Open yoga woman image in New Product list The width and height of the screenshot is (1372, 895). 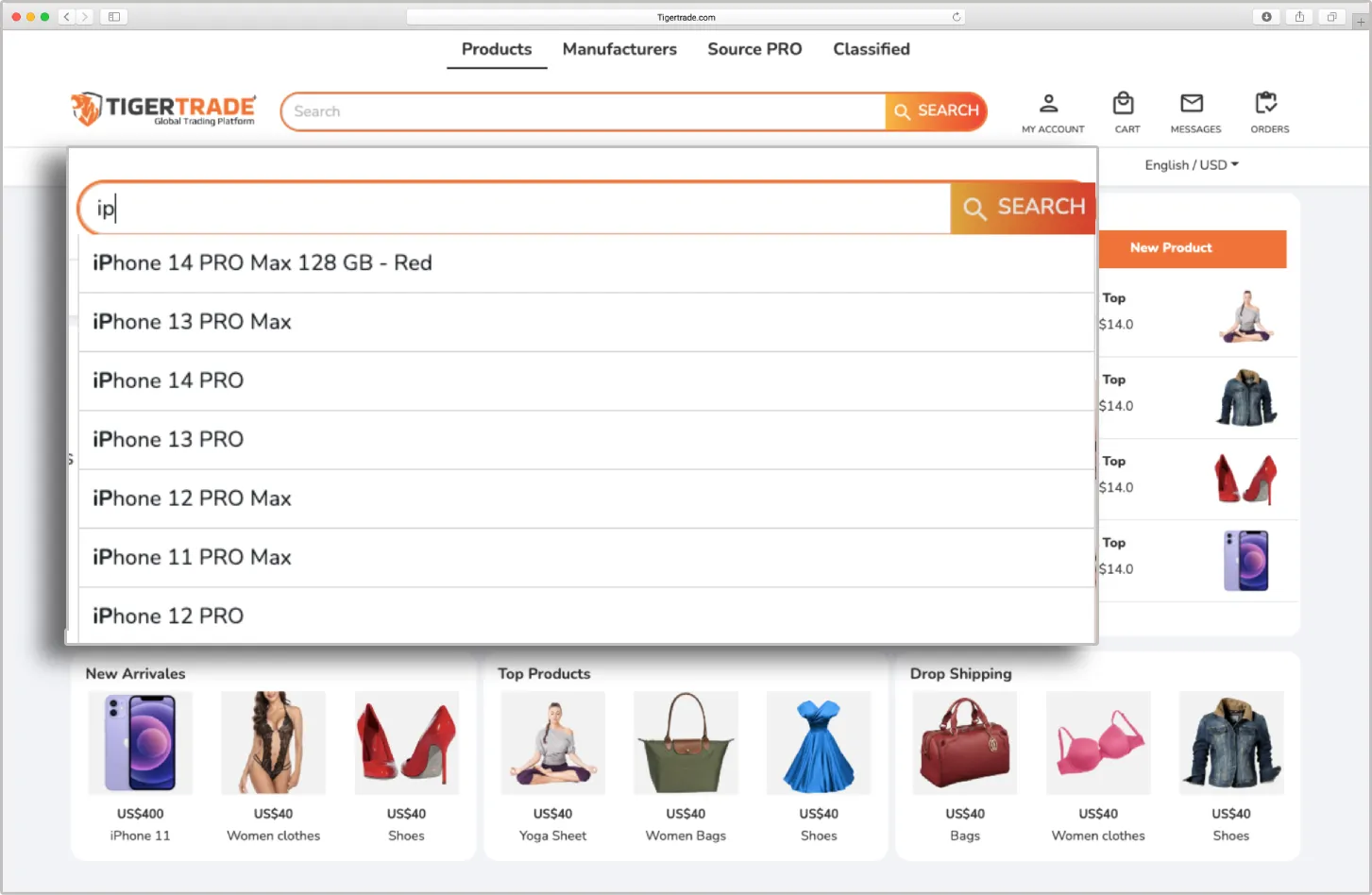tap(1246, 316)
